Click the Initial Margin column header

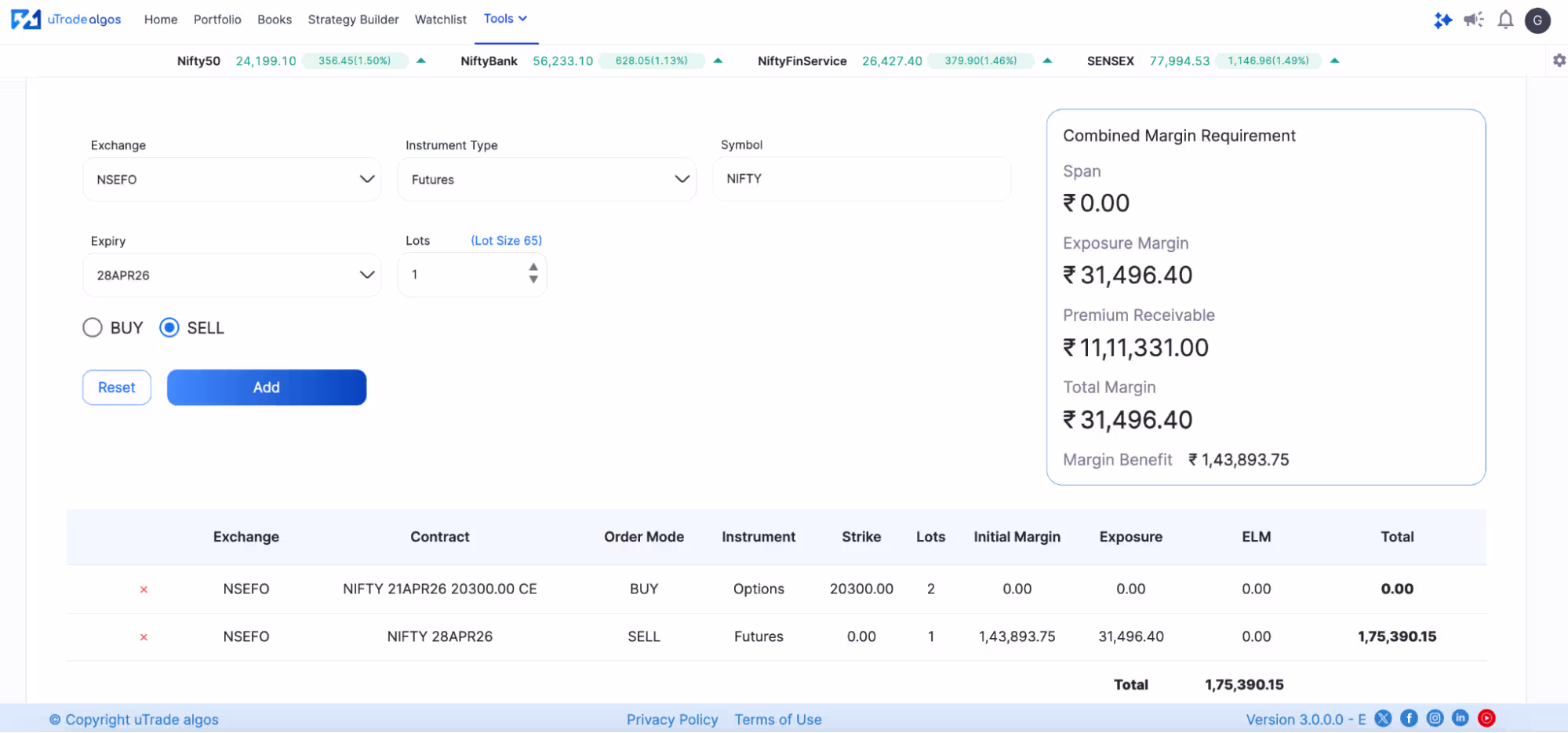1017,537
